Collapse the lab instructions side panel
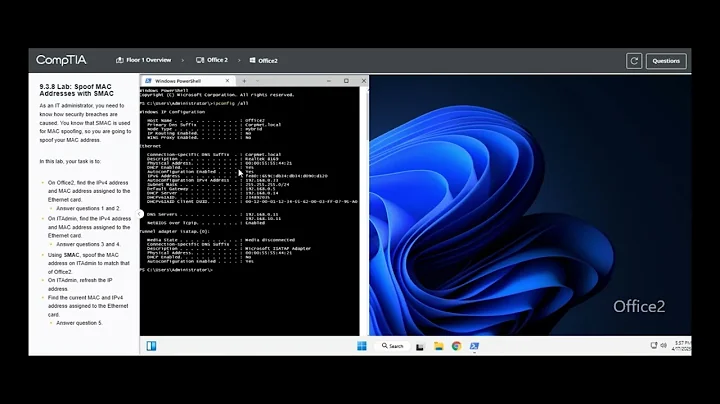 click(x=140, y=213)
